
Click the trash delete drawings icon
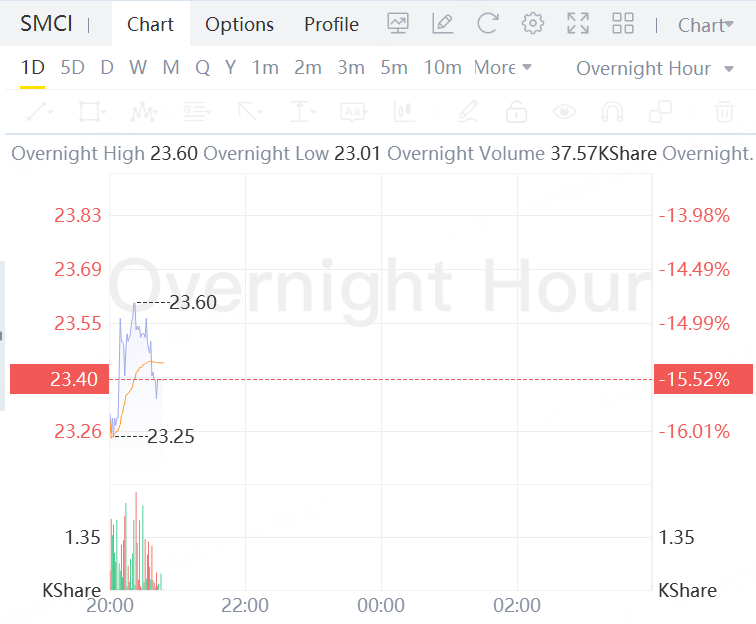pos(724,112)
